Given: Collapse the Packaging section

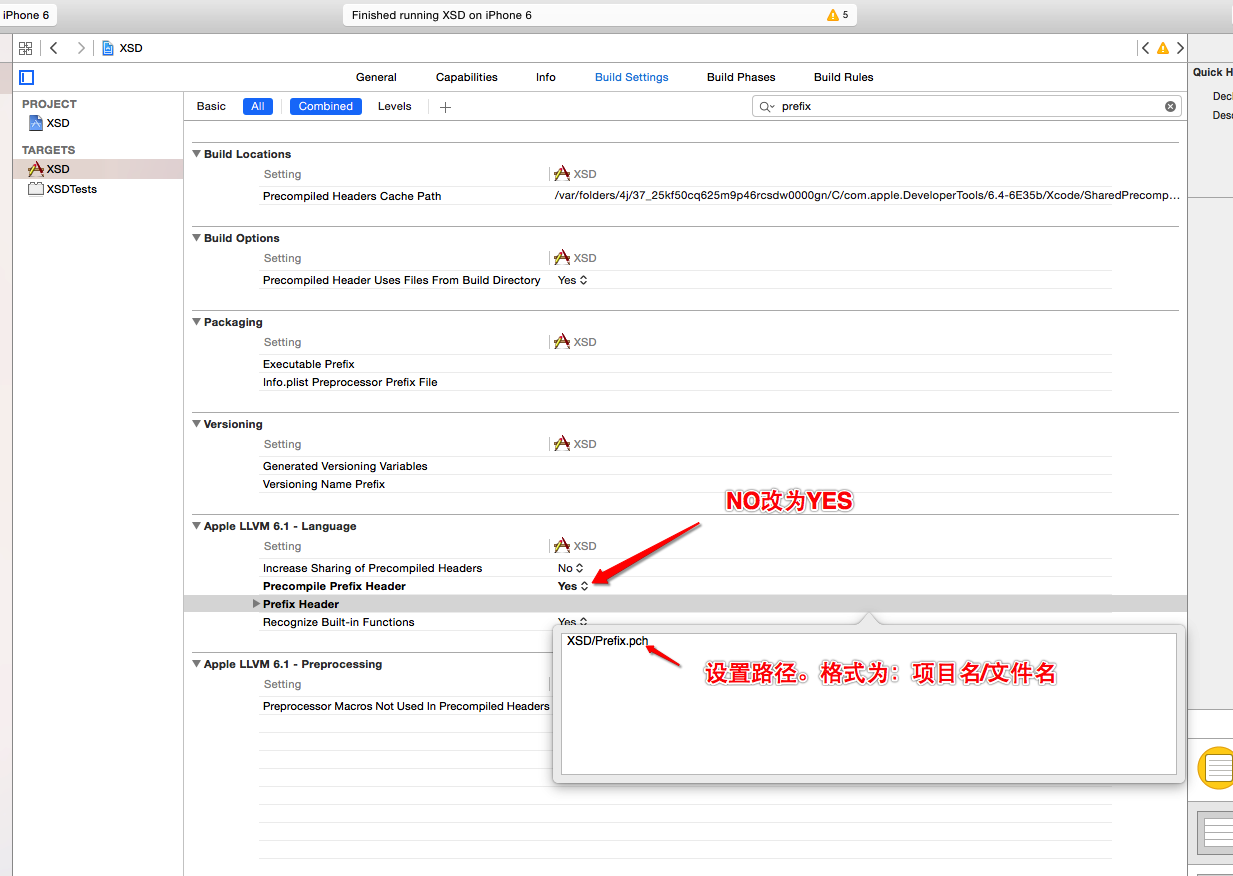Looking at the screenshot, I should pos(197,322).
